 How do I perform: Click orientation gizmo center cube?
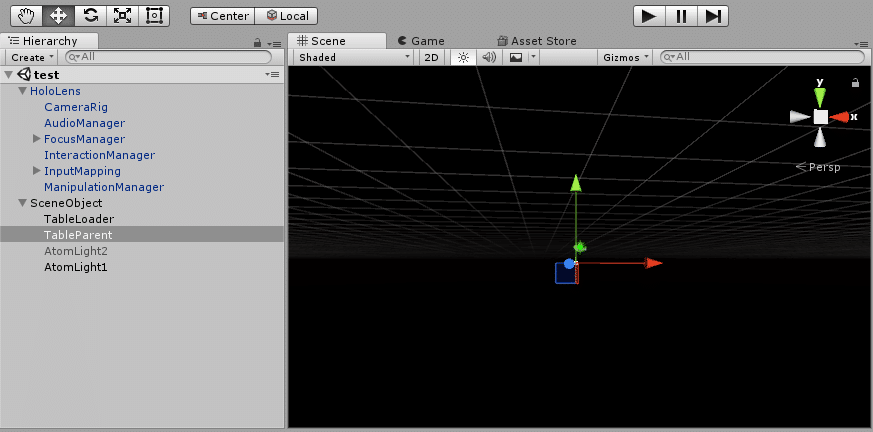(820, 117)
